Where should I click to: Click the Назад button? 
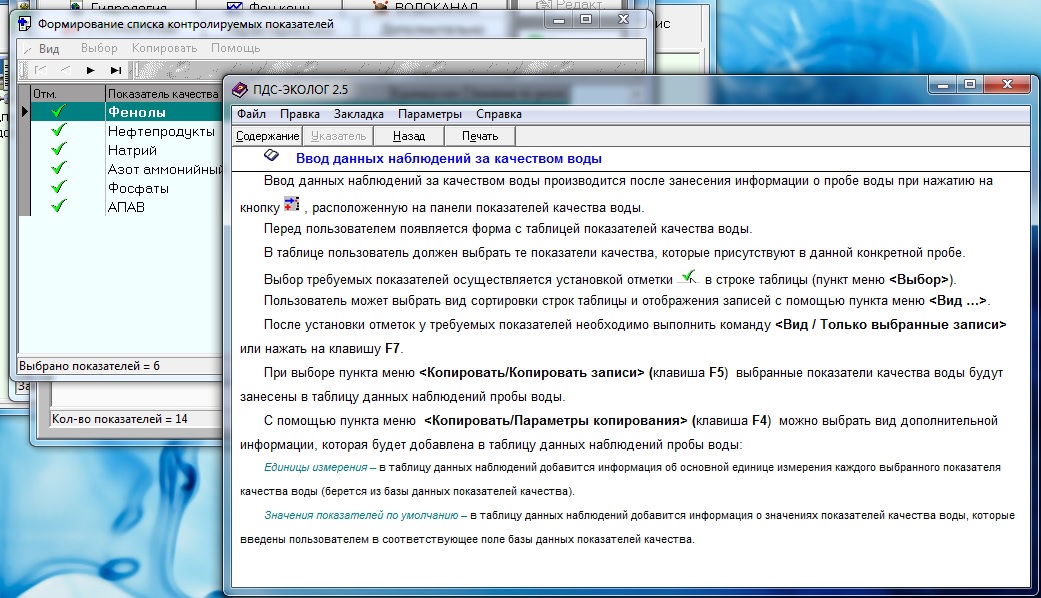click(409, 136)
